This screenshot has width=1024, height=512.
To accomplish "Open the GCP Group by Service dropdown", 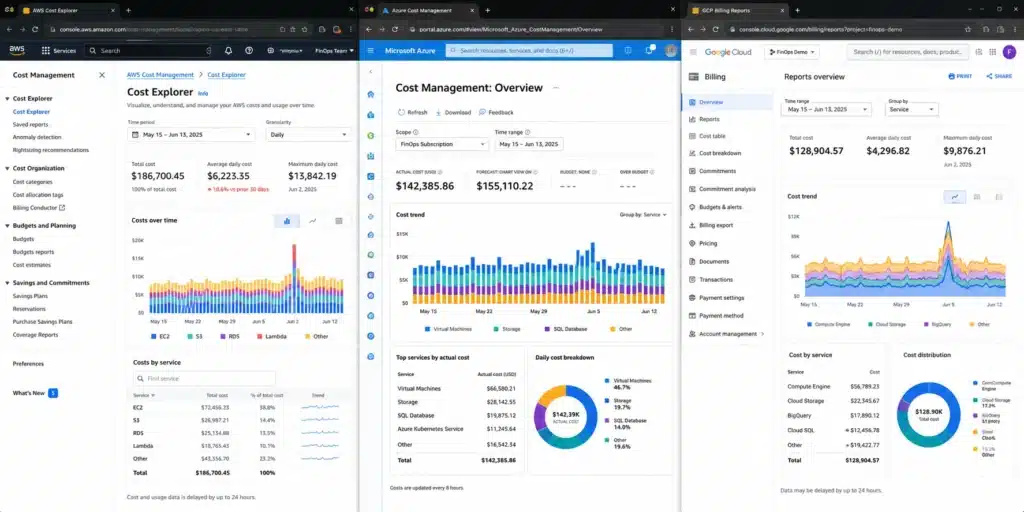I will pyautogui.click(x=912, y=110).
